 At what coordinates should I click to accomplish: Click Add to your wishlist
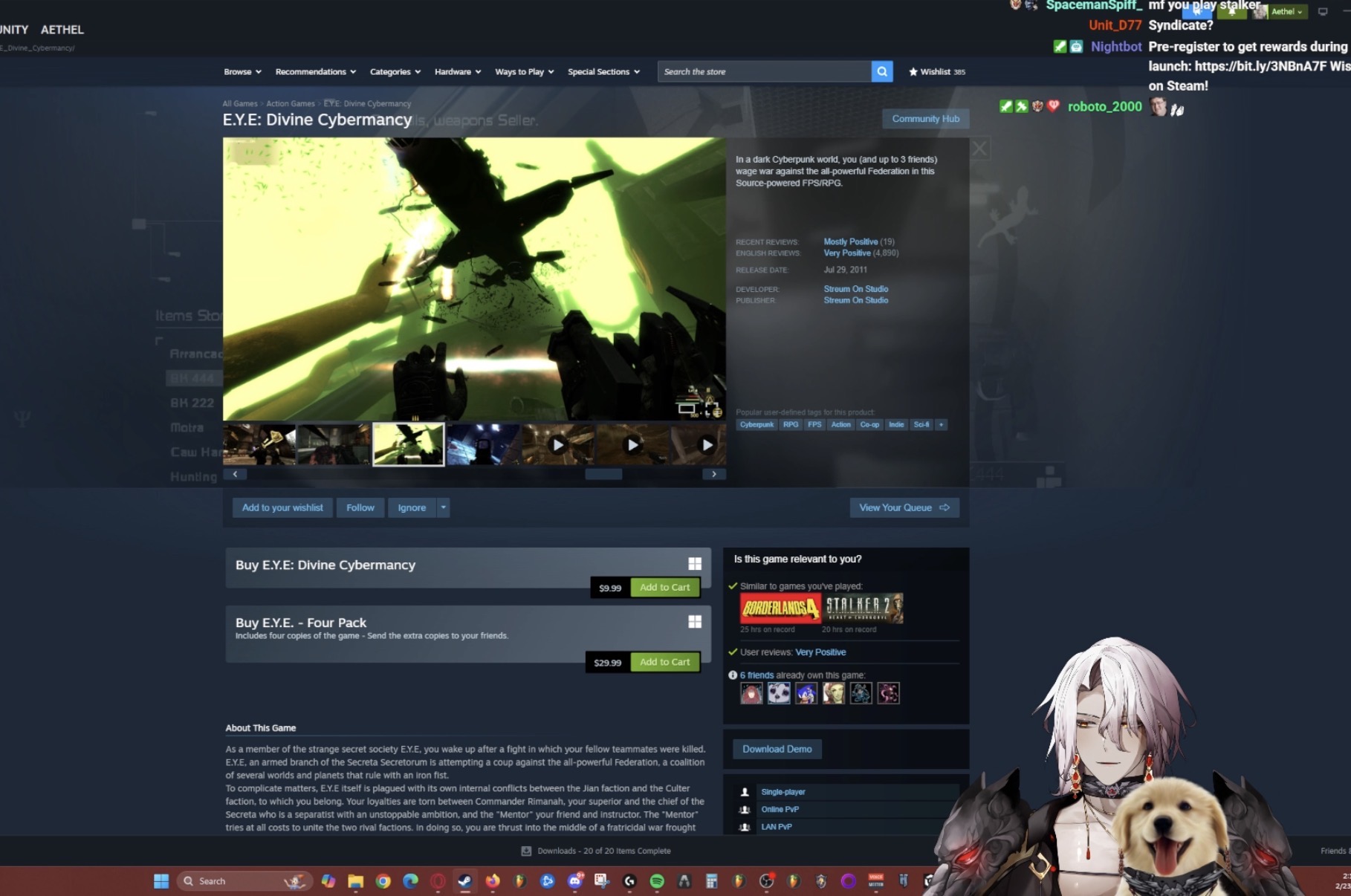282,507
